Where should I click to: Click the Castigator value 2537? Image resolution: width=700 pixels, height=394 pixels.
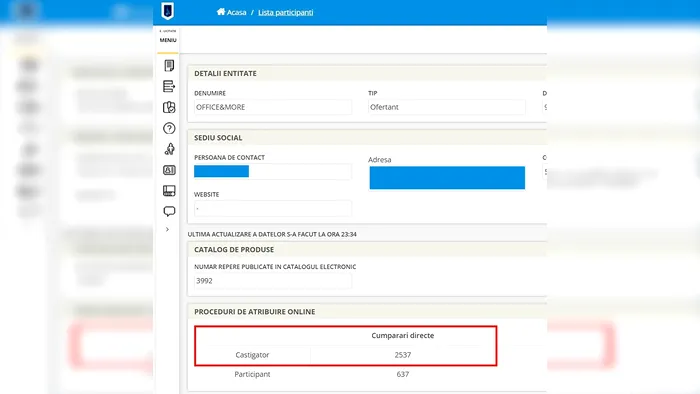click(403, 355)
